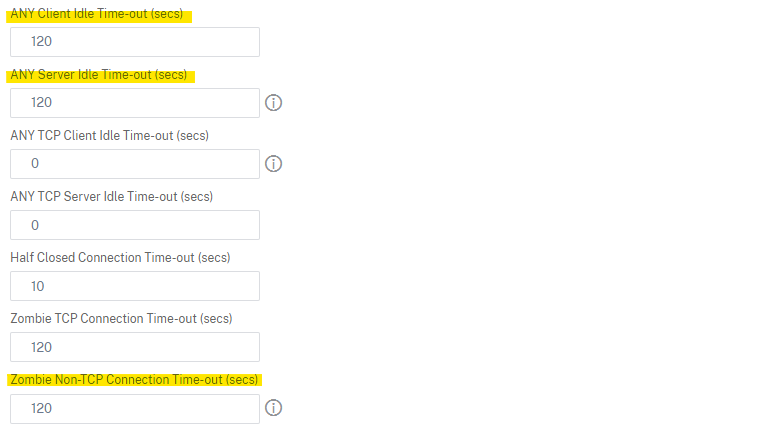Click the 0 value under ANY TCP Server
This screenshot has height=430, width=770.
coord(35,225)
